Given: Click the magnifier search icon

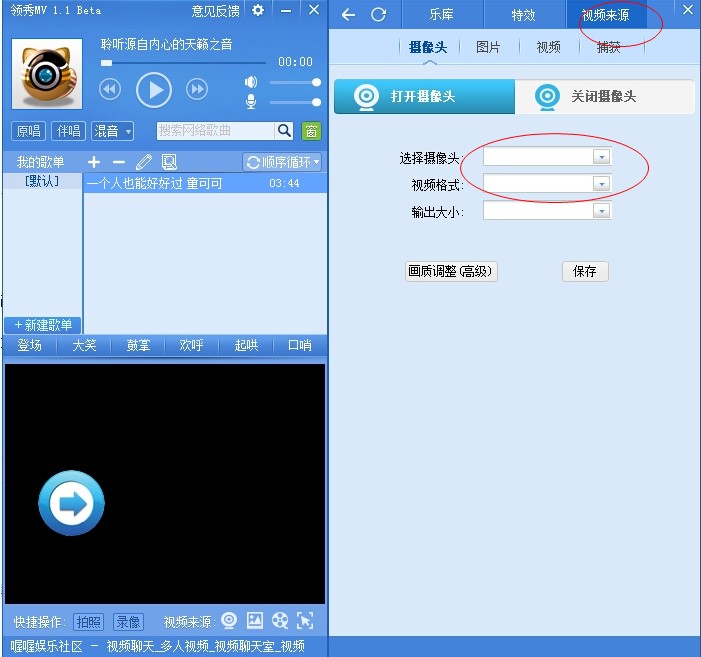Looking at the screenshot, I should (284, 131).
